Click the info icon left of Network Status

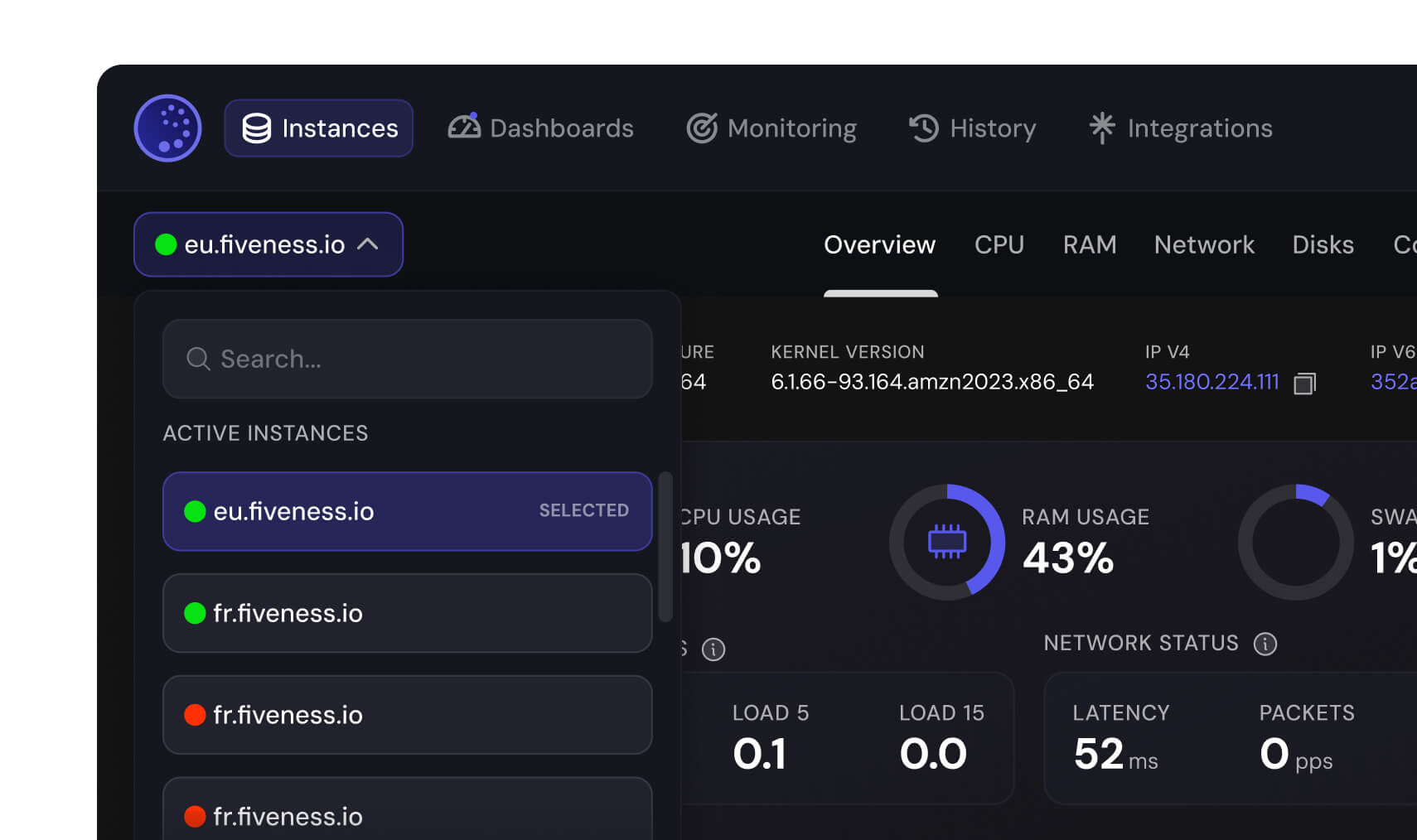pos(713,649)
